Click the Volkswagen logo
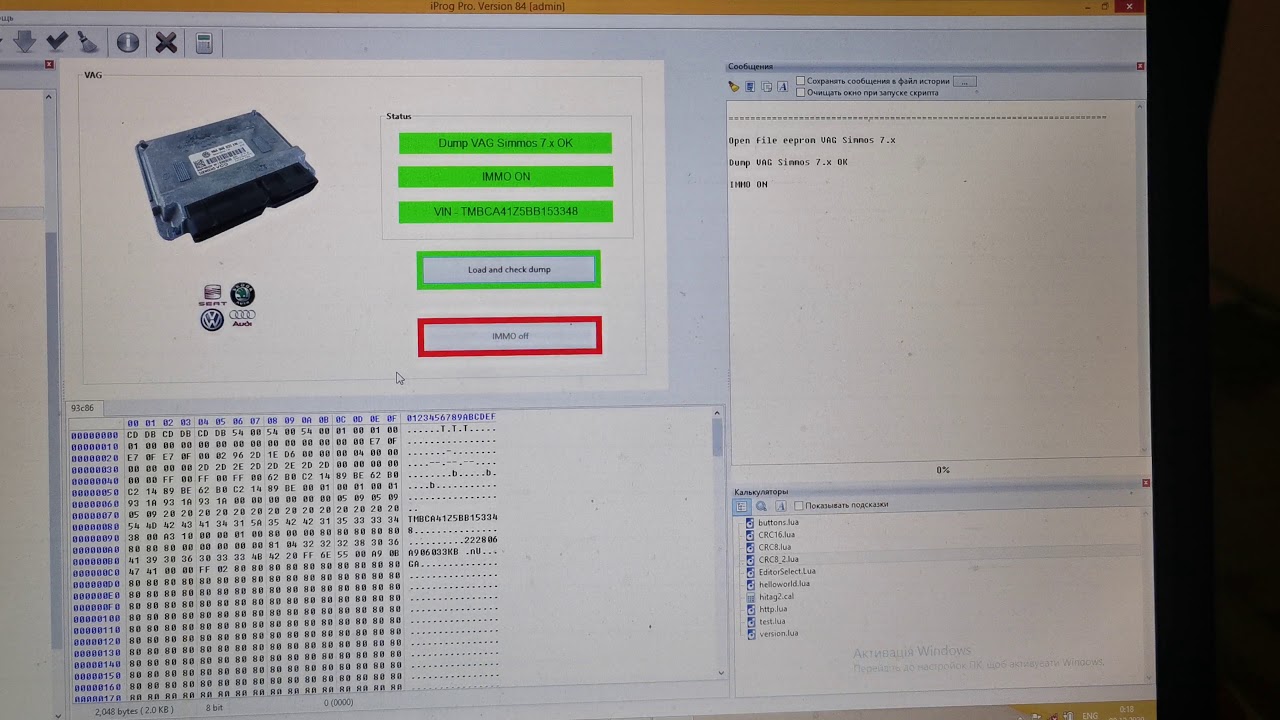 [x=212, y=320]
